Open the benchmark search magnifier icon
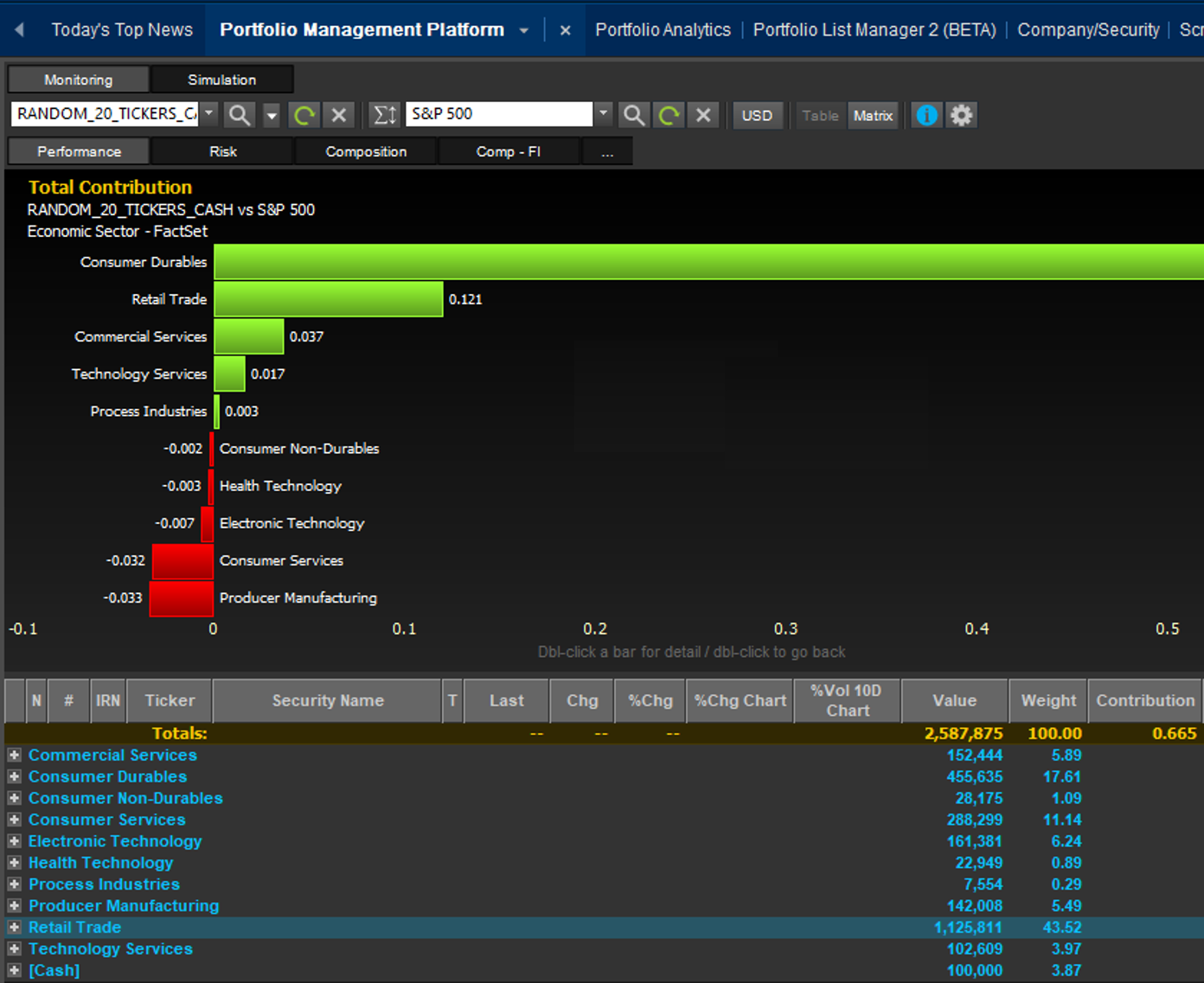1204x983 pixels. (x=633, y=114)
